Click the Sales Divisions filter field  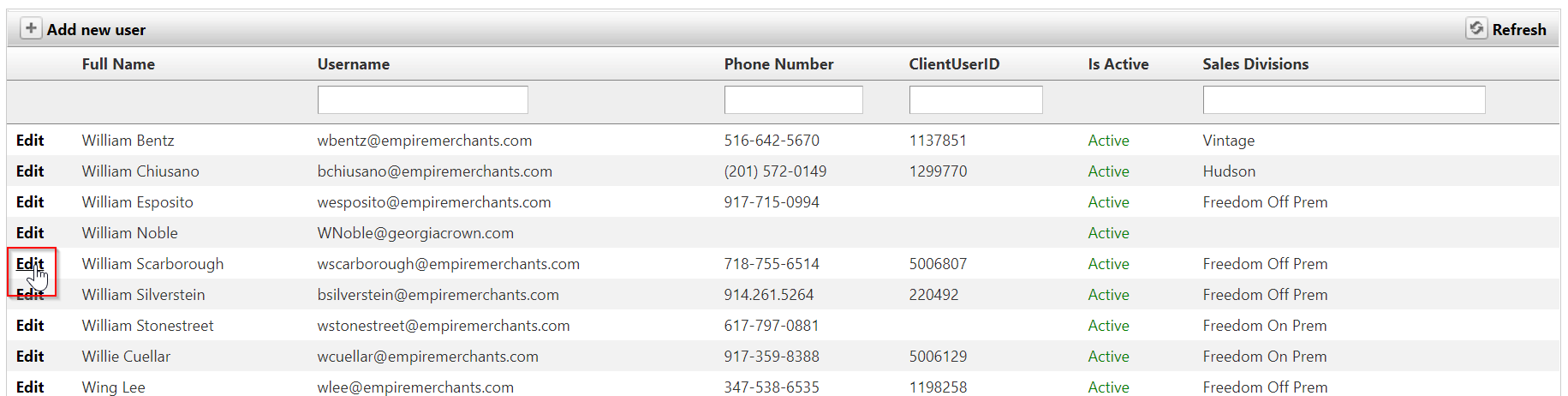coord(1344,99)
